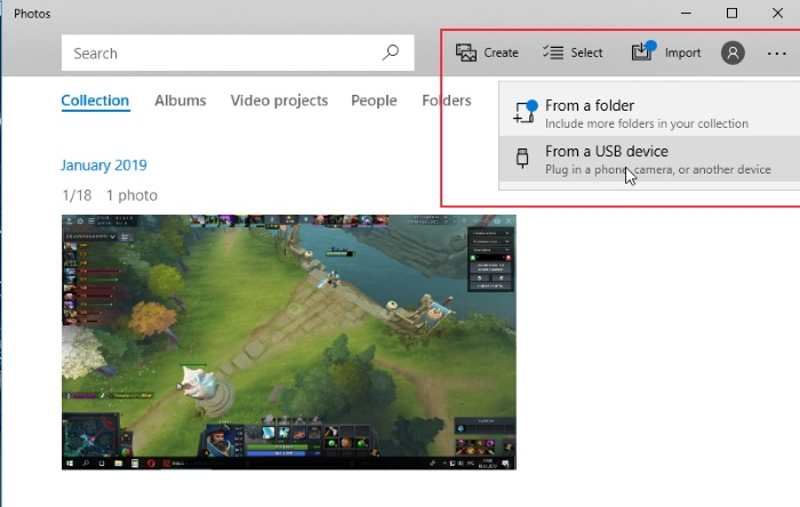This screenshot has height=507, width=800.
Task: Enable Select mode for photos
Action: coord(573,53)
